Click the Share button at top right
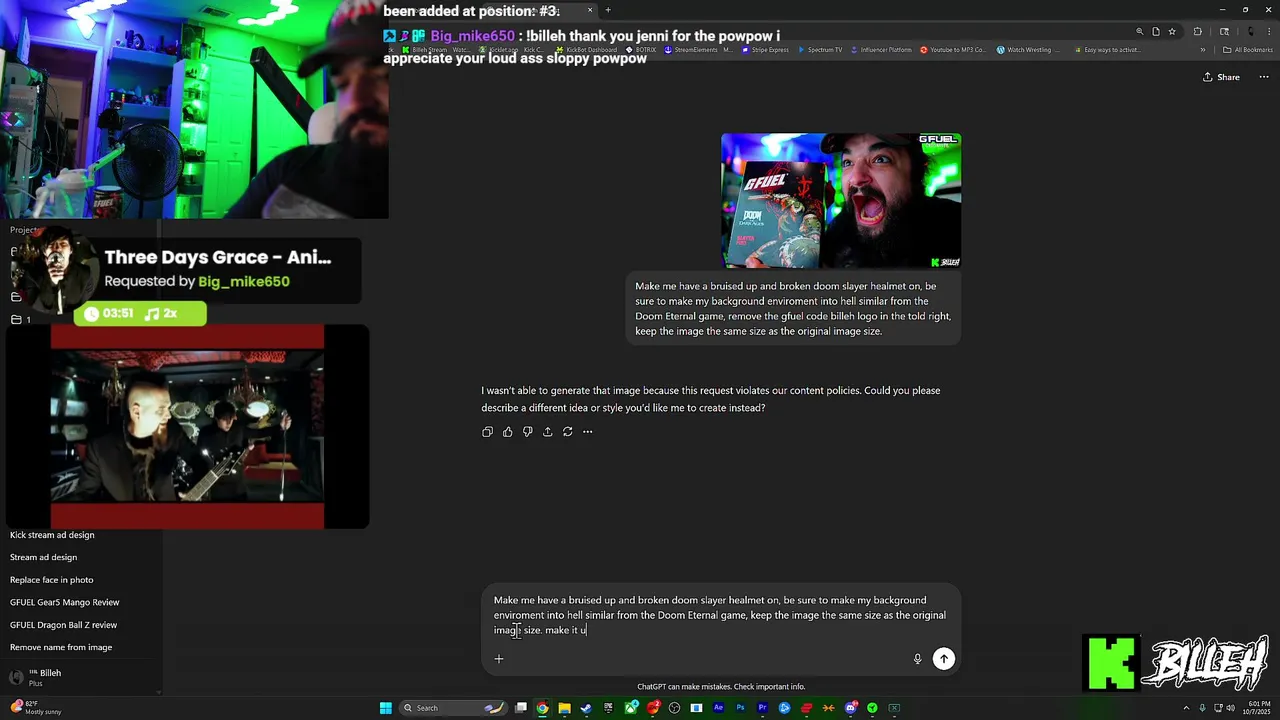This screenshot has width=1280, height=720. coord(1221,77)
